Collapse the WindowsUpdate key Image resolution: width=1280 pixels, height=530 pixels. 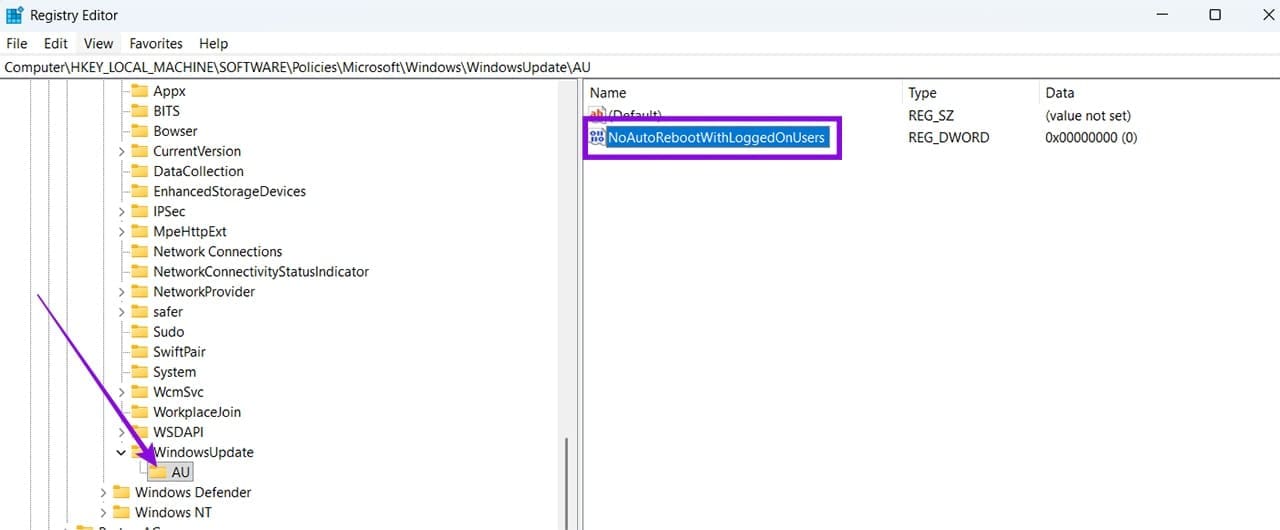(121, 452)
